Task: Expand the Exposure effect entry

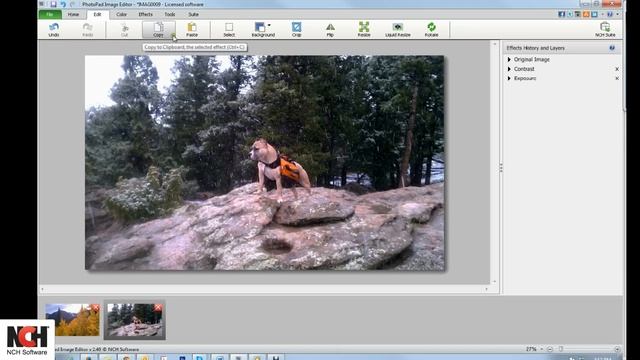Action: click(x=509, y=78)
